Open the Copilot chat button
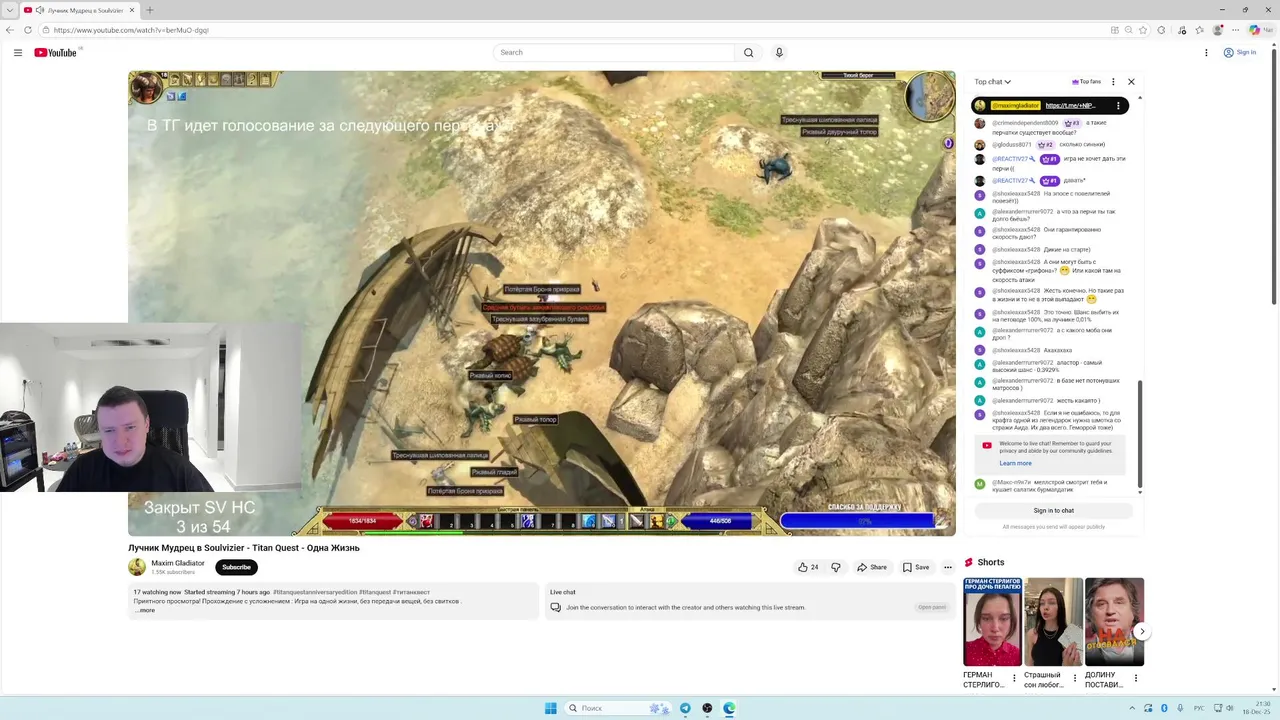The height and width of the screenshot is (720, 1280). [1260, 30]
